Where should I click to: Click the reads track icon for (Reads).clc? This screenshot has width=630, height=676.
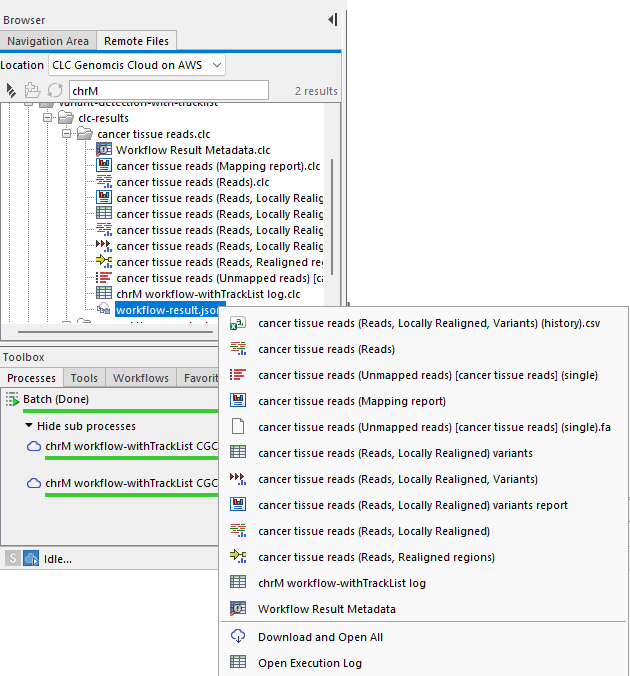[x=104, y=182]
